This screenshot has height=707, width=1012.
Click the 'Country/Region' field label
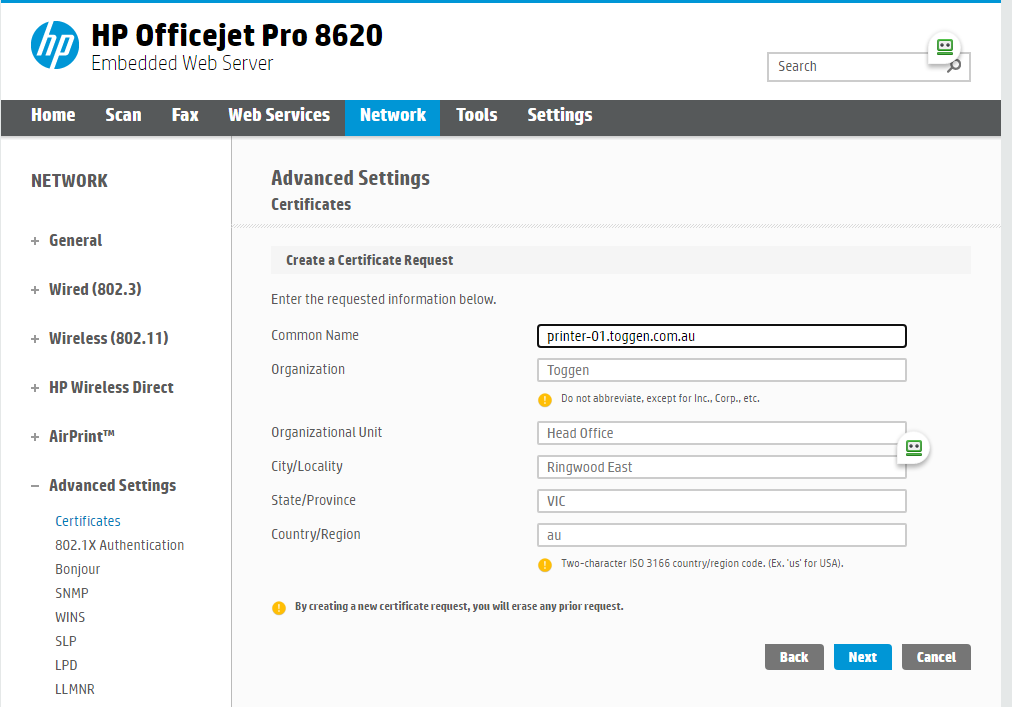316,535
